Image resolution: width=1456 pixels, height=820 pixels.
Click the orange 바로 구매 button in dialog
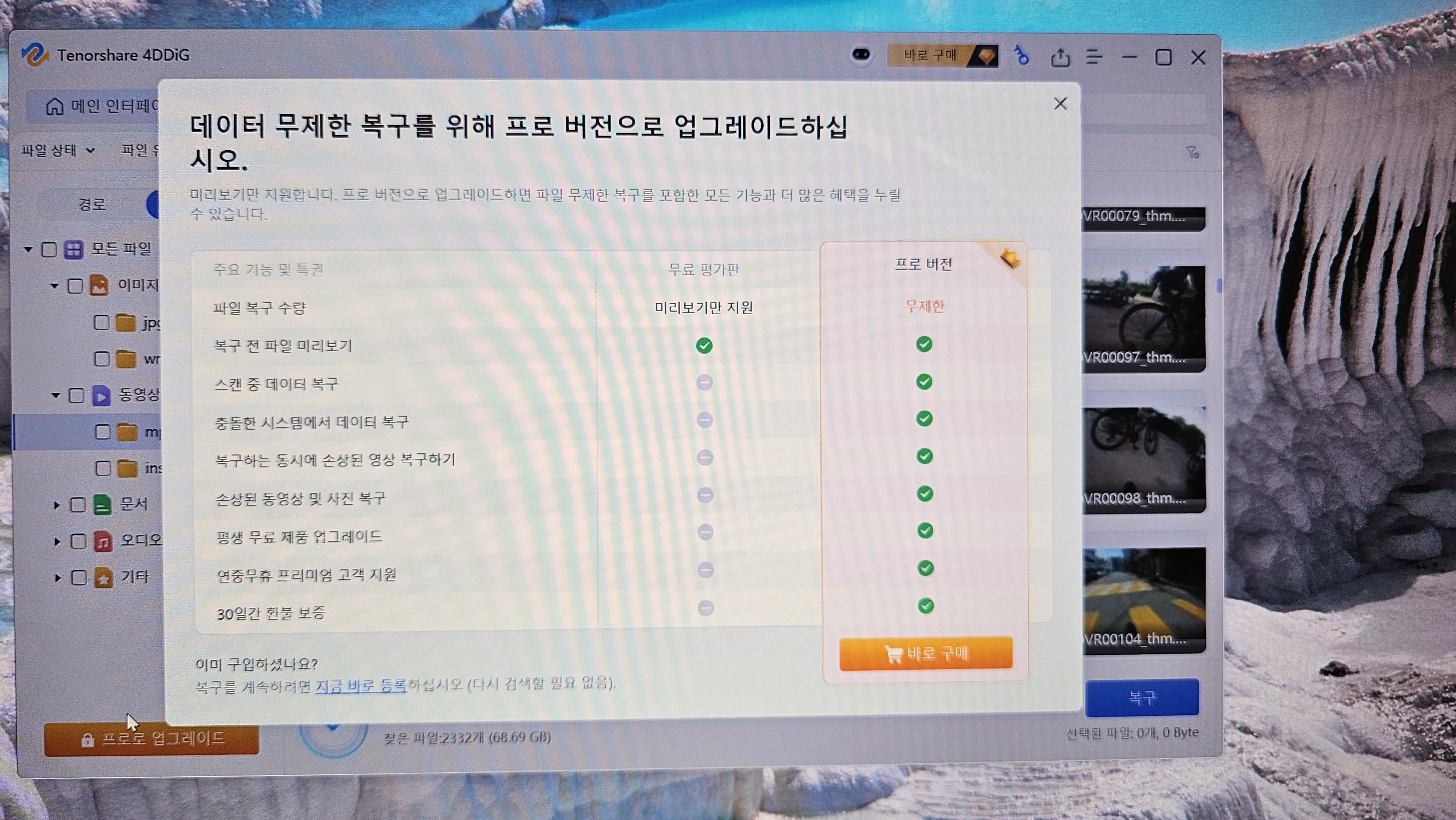tap(925, 654)
